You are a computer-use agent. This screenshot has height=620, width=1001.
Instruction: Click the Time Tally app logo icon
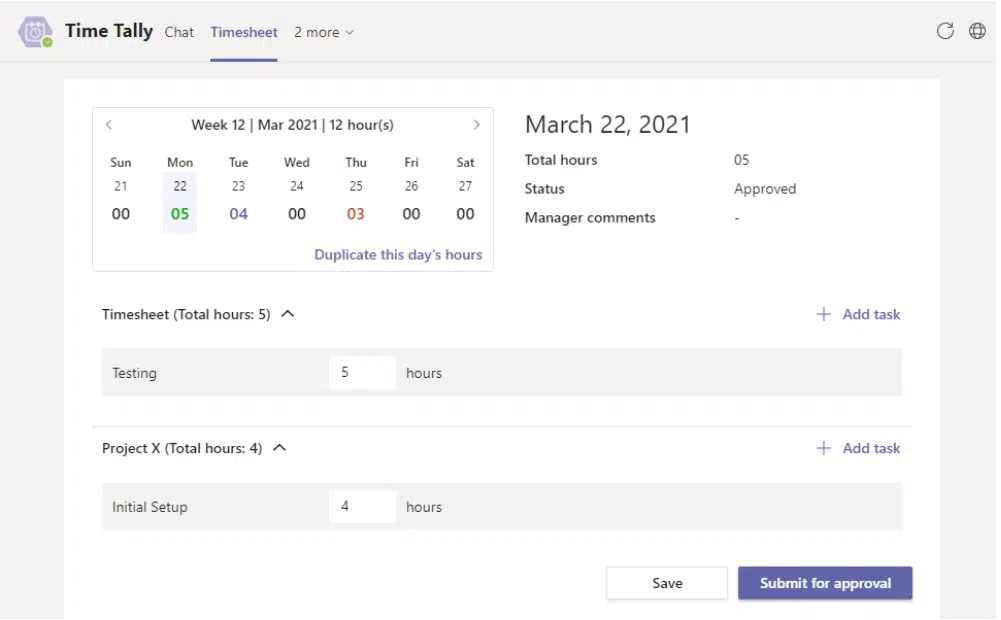pyautogui.click(x=35, y=31)
